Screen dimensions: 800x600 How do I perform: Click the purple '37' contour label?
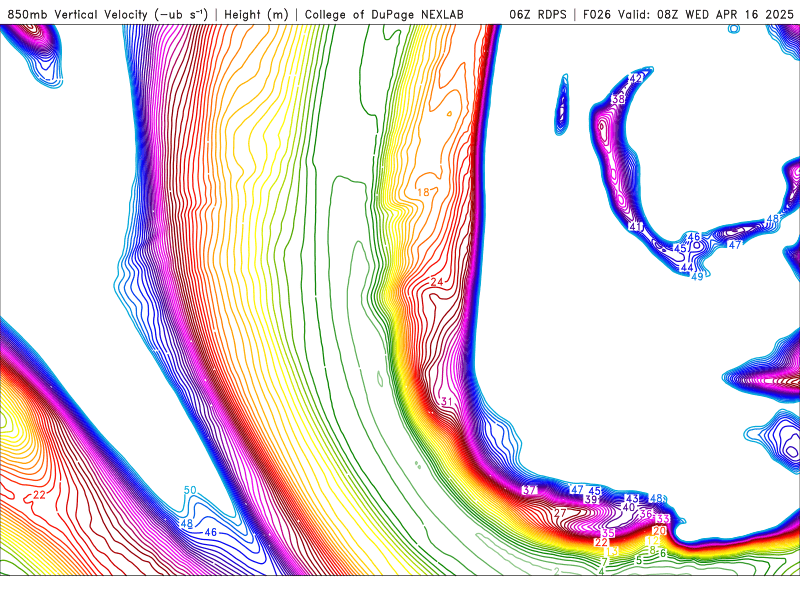point(530,490)
